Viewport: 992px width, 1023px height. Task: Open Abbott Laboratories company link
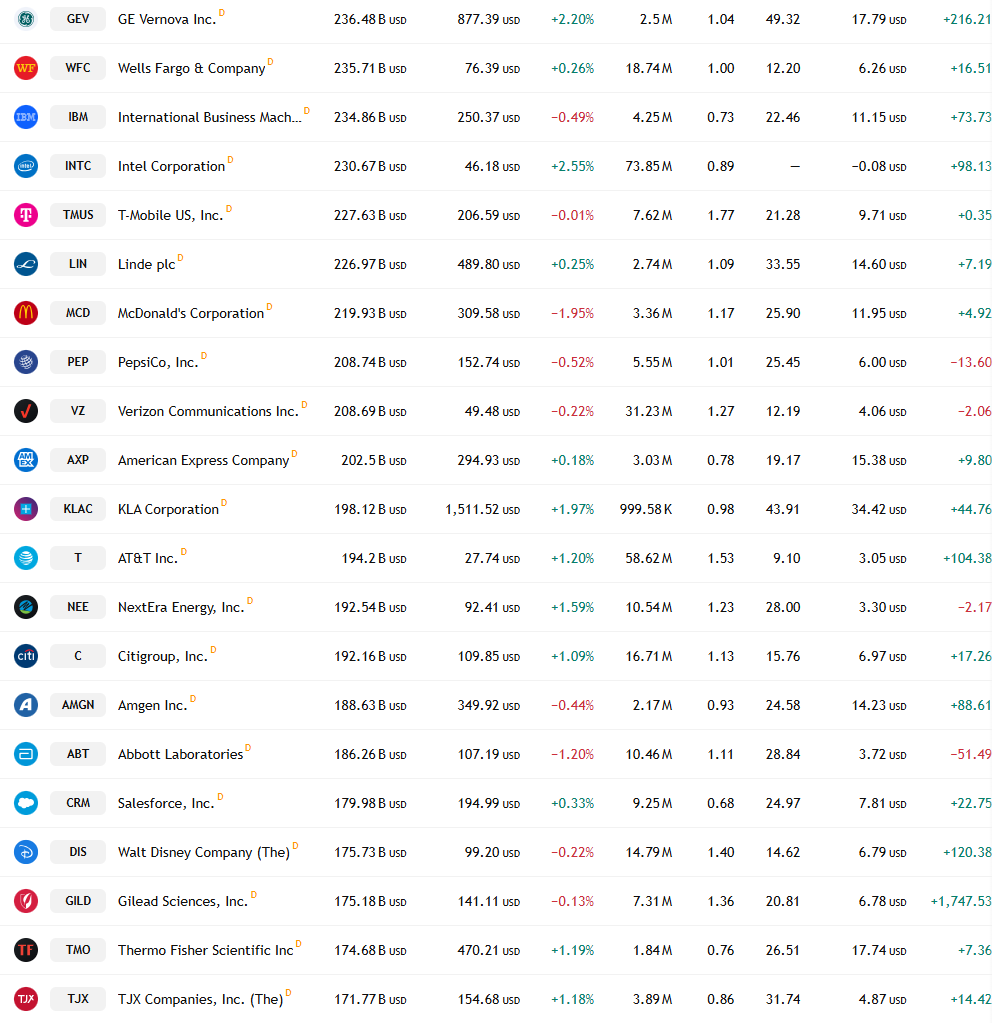pyautogui.click(x=180, y=754)
